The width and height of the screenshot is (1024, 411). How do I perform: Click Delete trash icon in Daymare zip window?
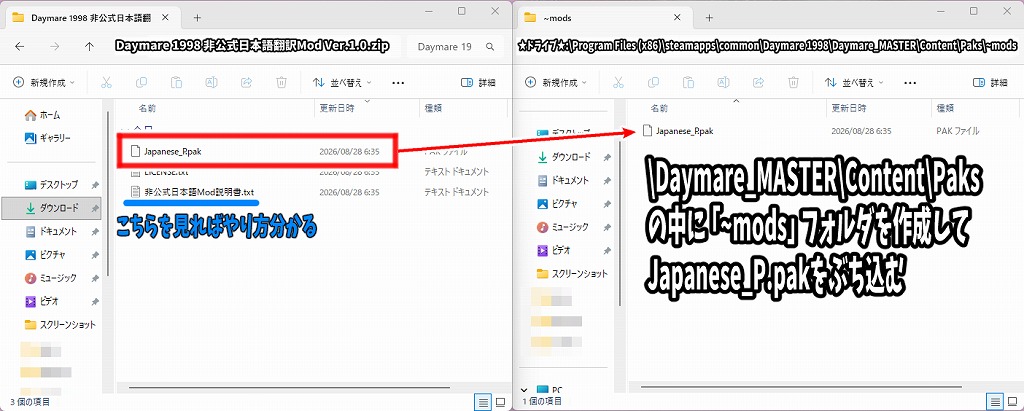pyautogui.click(x=281, y=82)
